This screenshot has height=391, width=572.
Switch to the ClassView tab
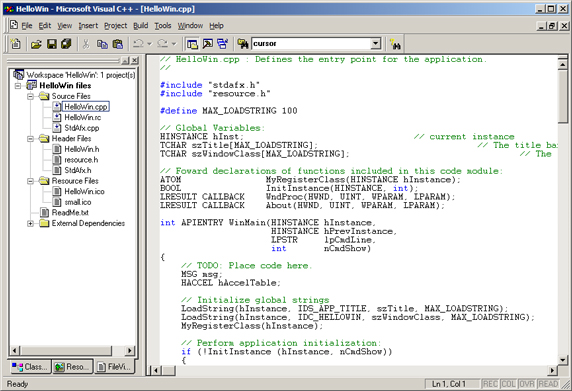[x=30, y=367]
